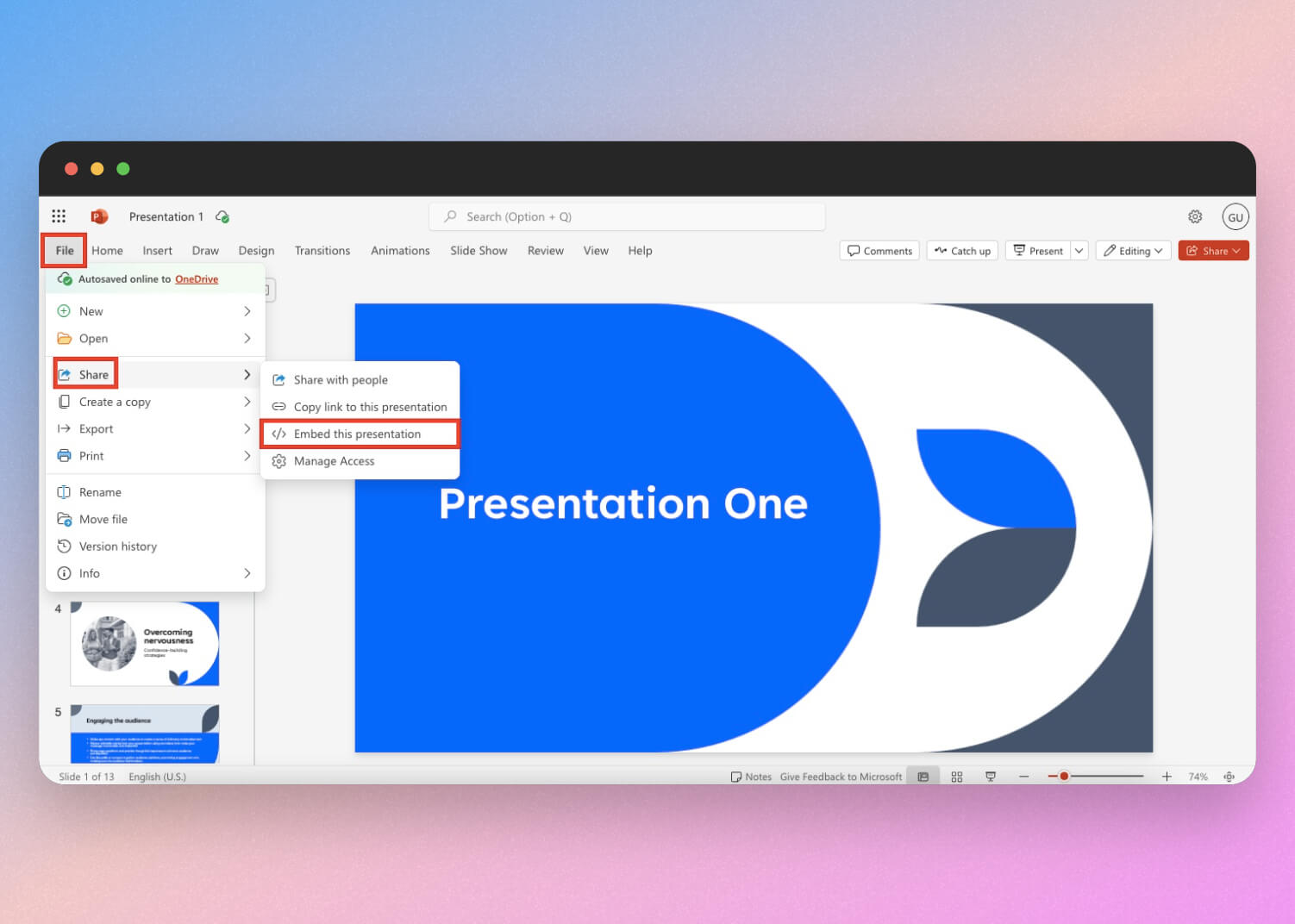Click the OneDrive link
1295x924 pixels.
click(197, 279)
